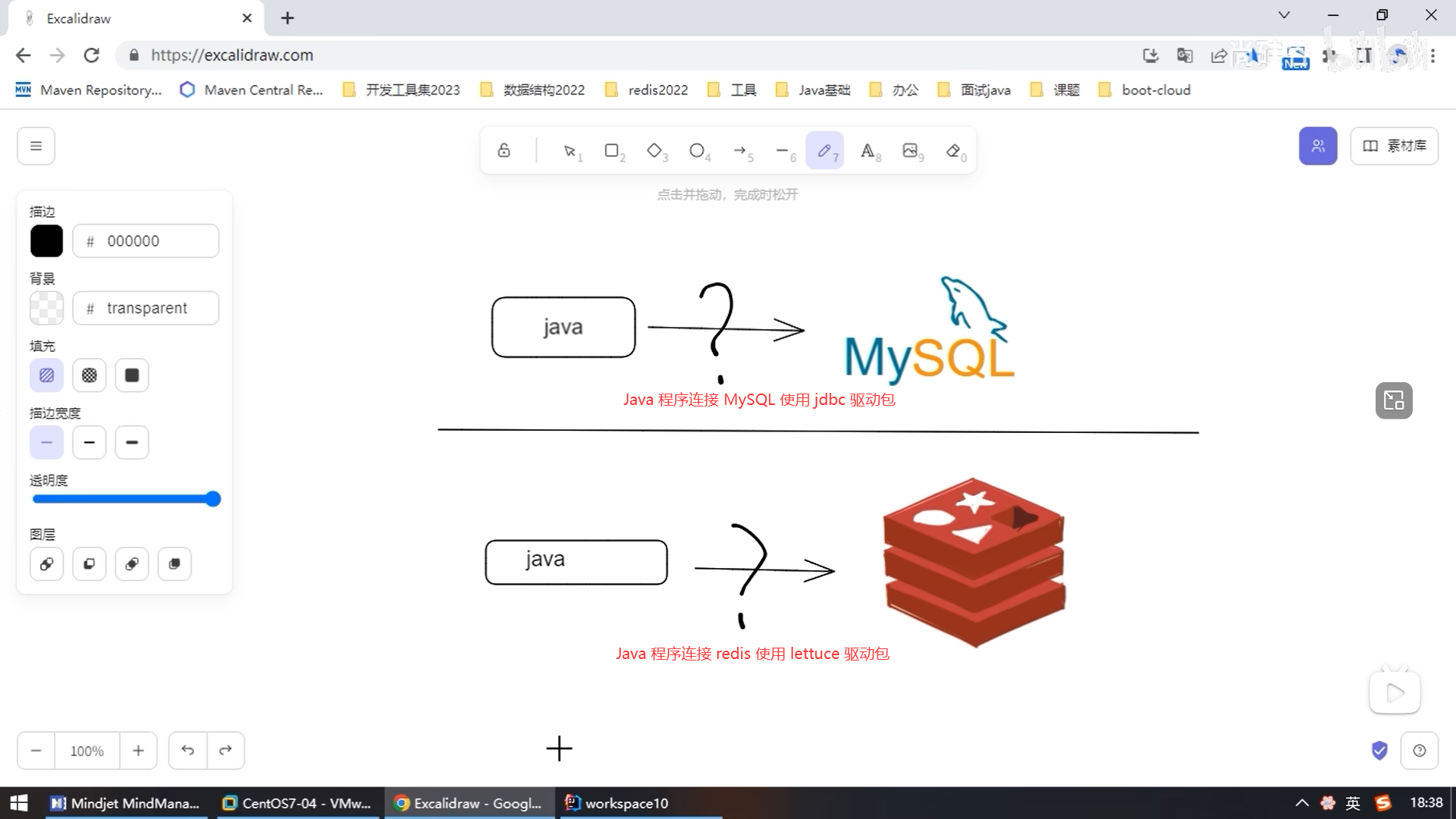Choose the solid fill style
This screenshot has height=819, width=1456.
[132, 375]
